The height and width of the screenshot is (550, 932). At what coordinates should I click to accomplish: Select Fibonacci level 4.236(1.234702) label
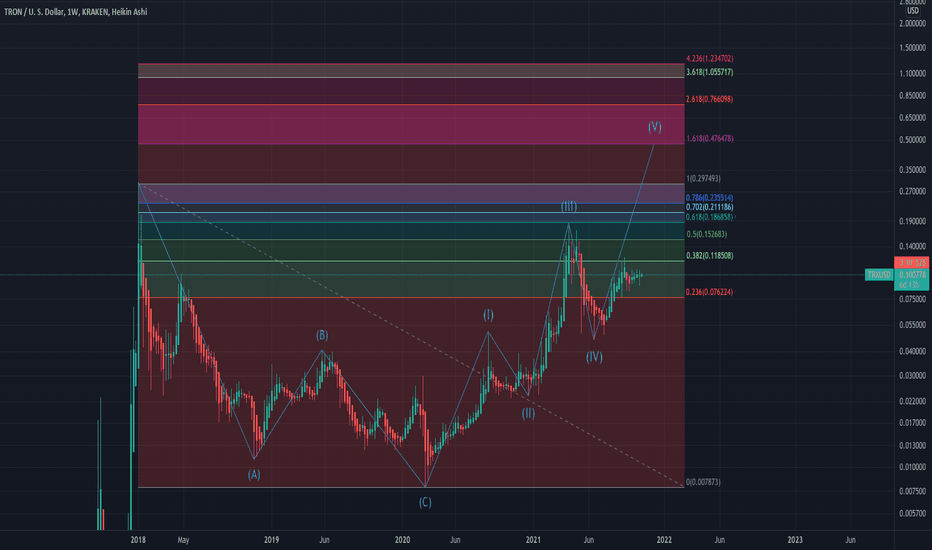(x=710, y=59)
